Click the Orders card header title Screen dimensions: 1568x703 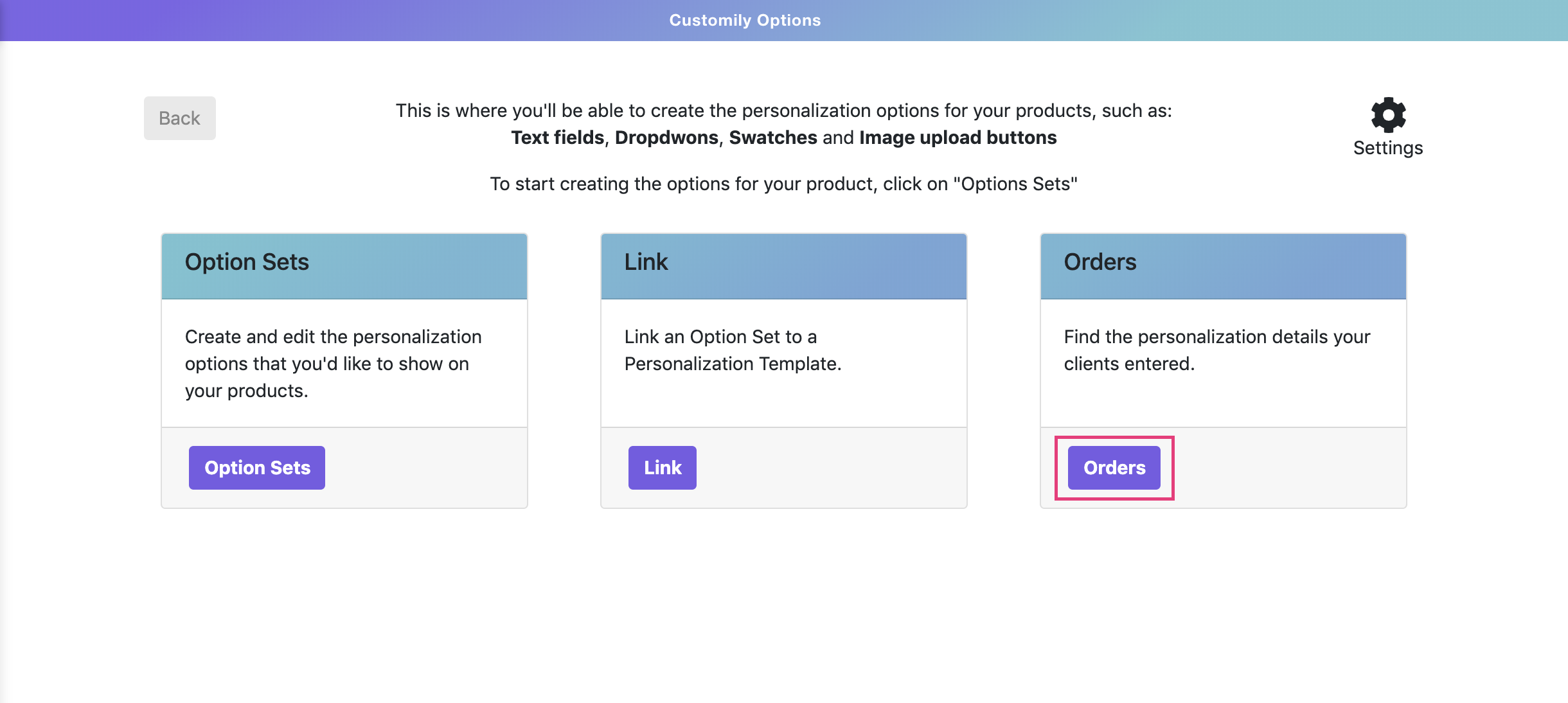pyautogui.click(x=1100, y=262)
